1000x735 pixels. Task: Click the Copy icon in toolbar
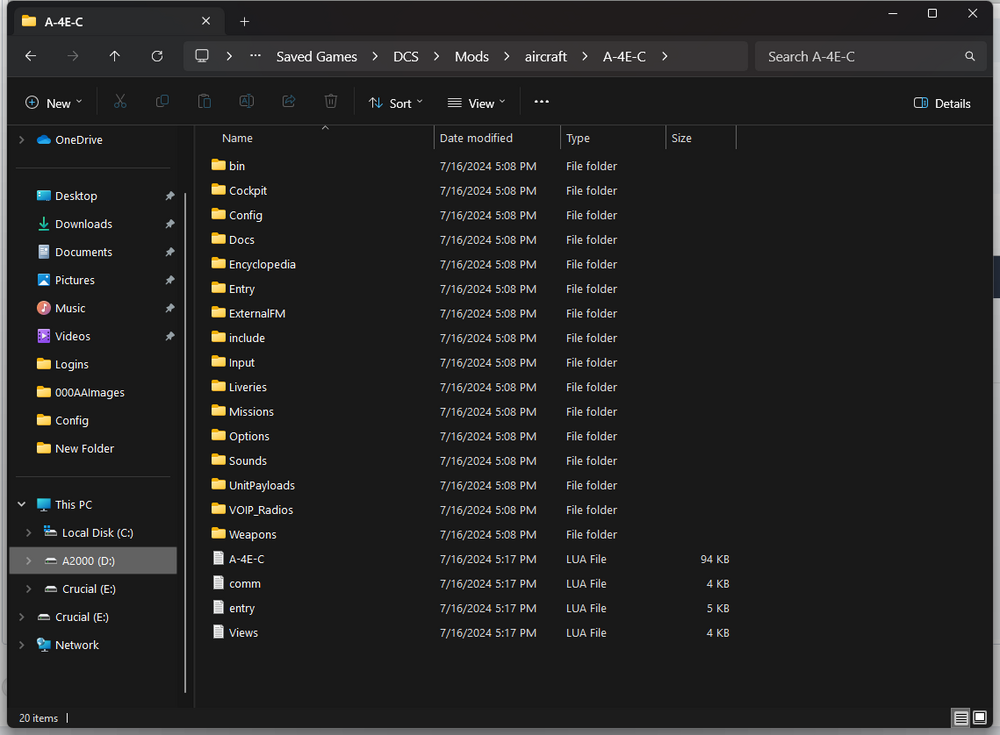[162, 102]
